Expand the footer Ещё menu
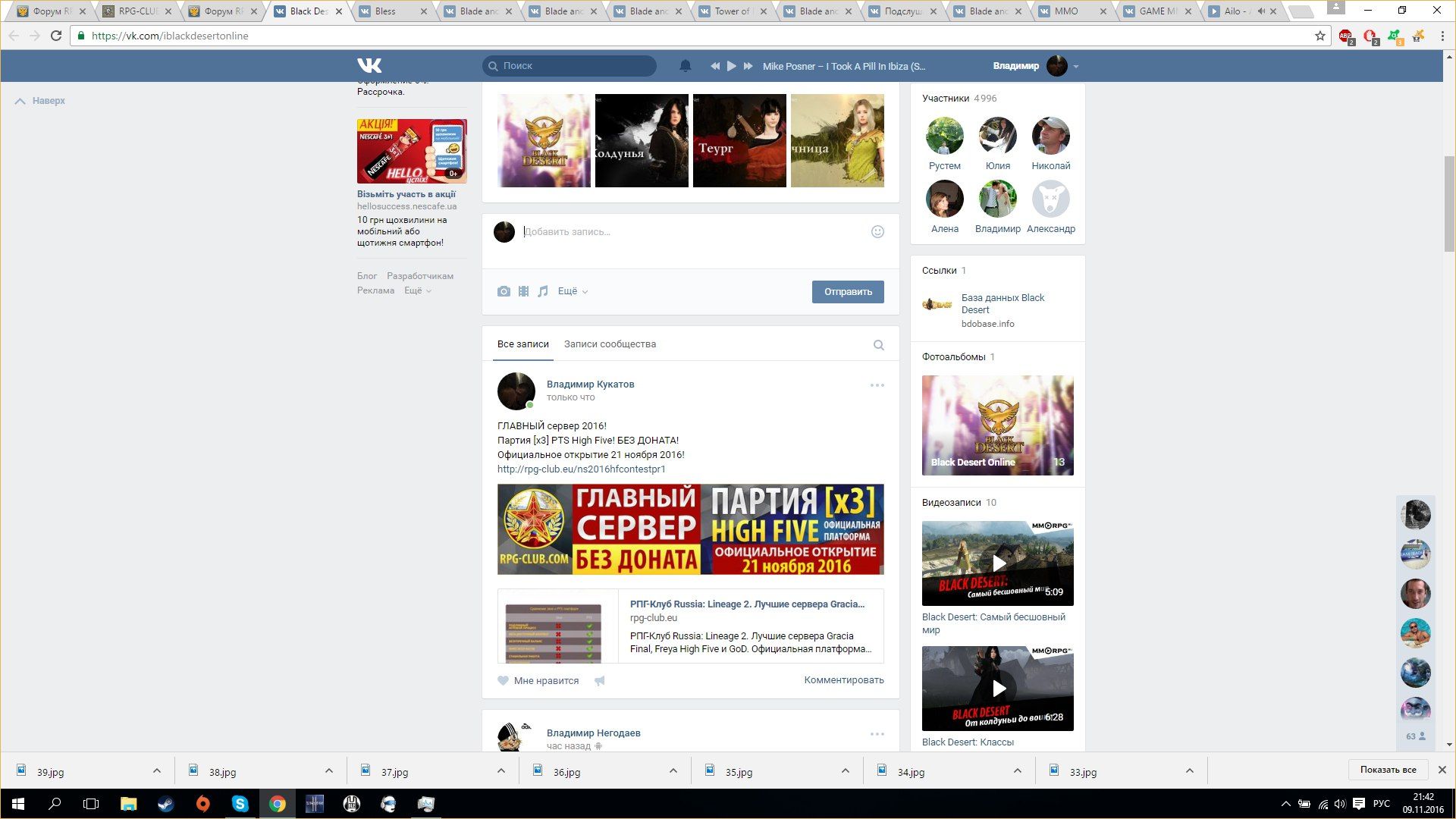This screenshot has height=819, width=1456. (417, 290)
